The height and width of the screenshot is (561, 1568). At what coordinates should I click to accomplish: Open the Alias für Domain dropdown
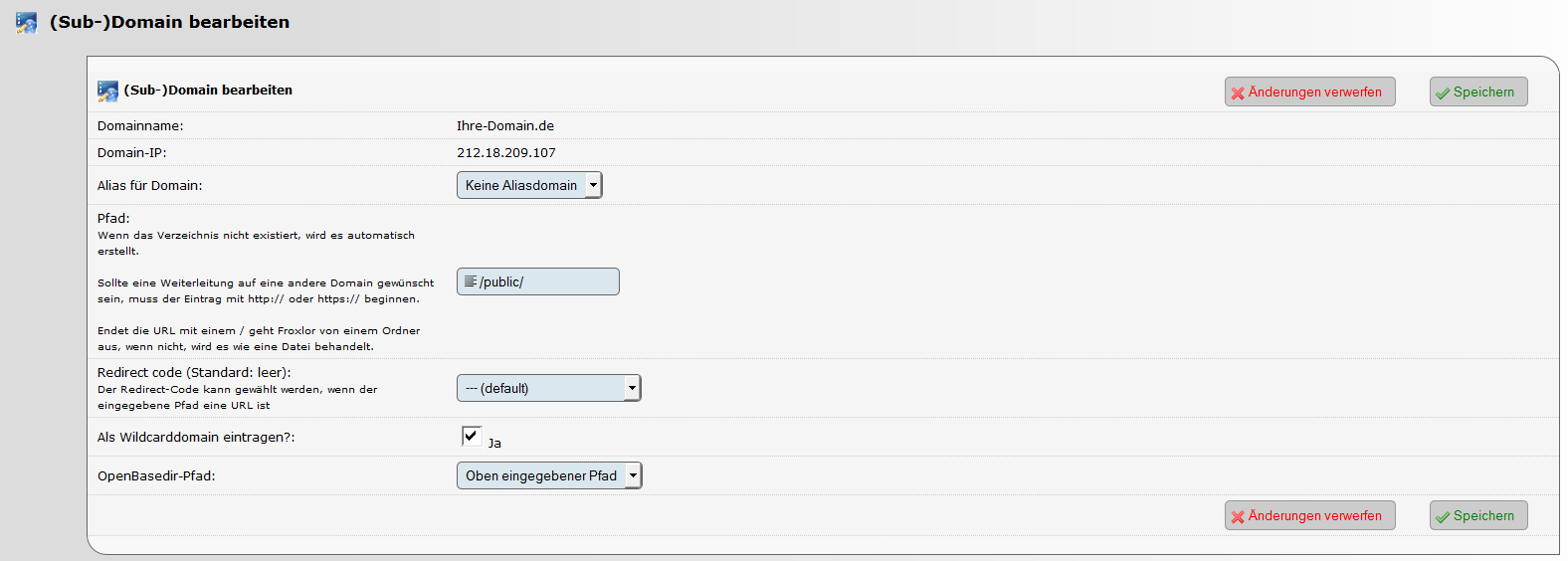pyautogui.click(x=529, y=185)
